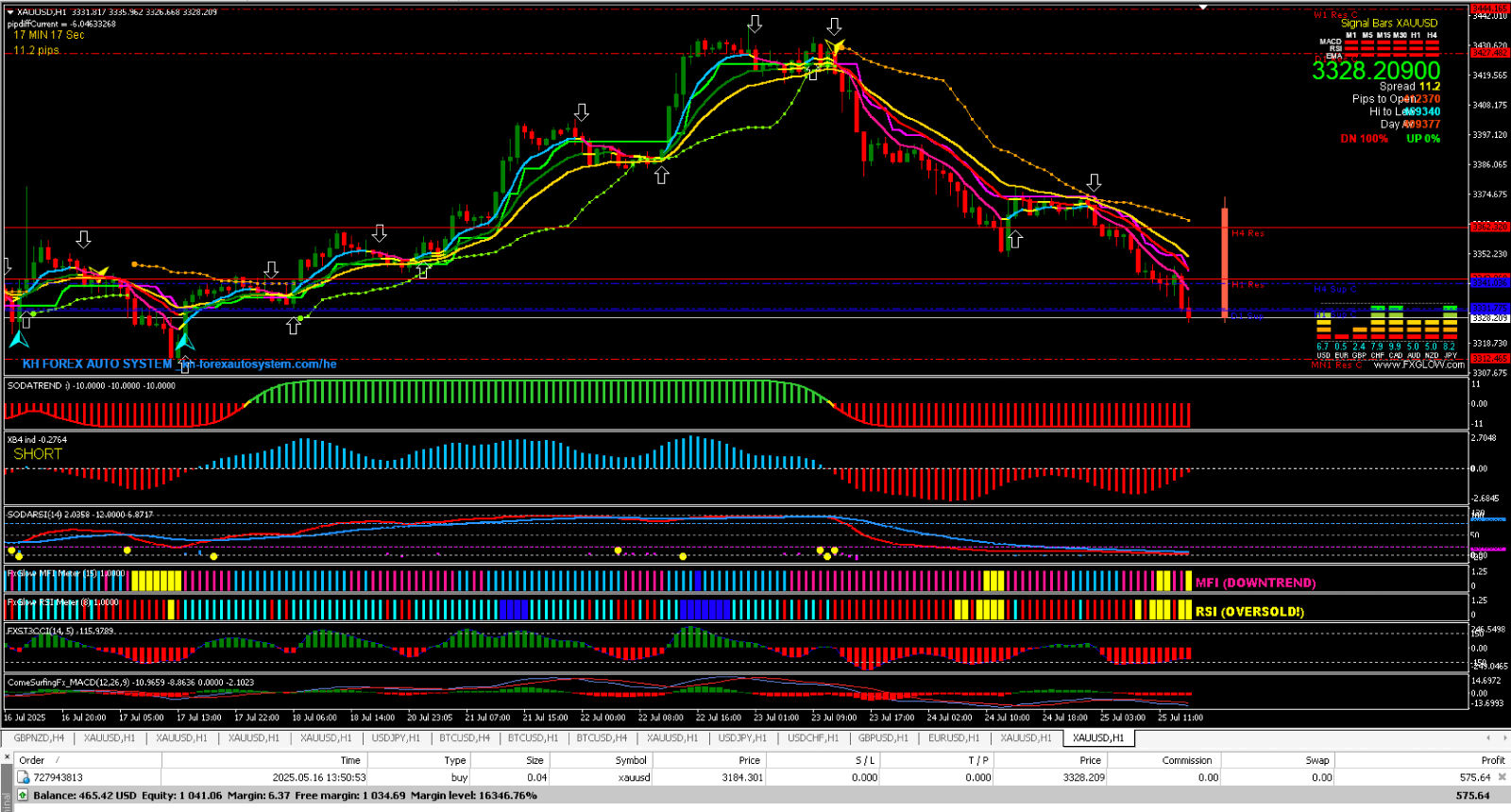Sort orders by the Order column header
The image size is (1511, 812).
click(x=32, y=760)
